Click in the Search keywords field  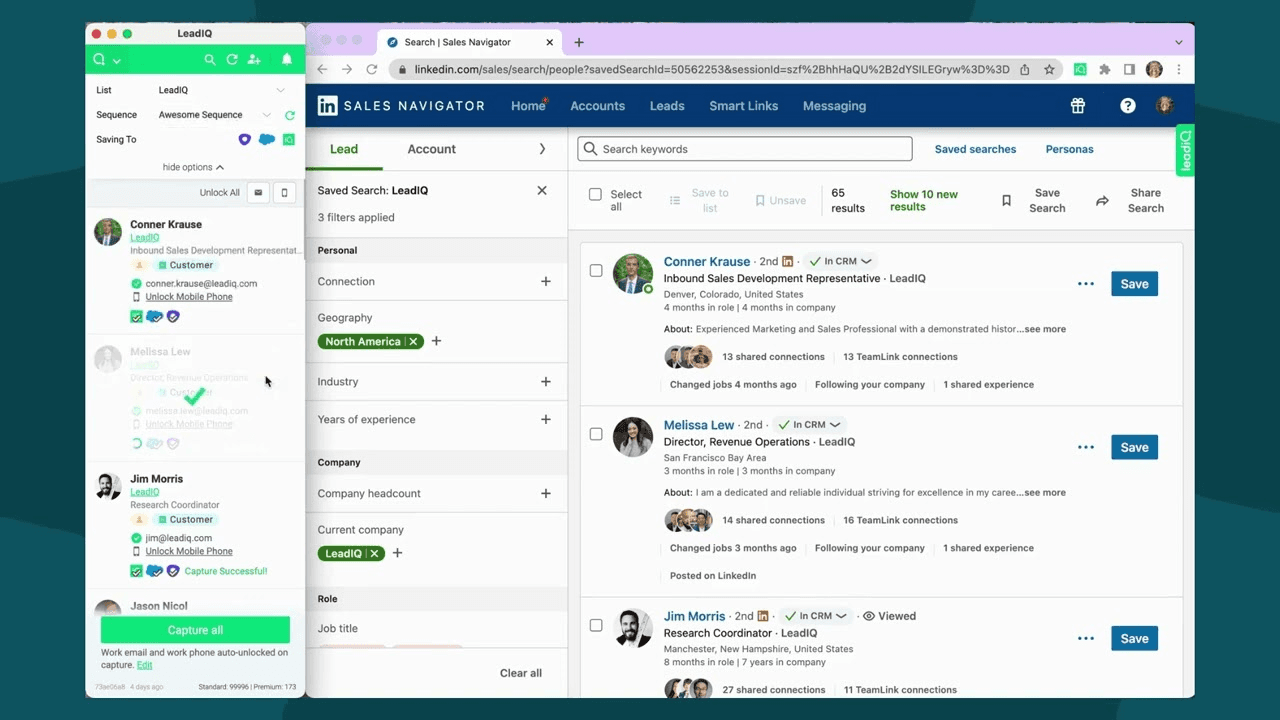(745, 149)
